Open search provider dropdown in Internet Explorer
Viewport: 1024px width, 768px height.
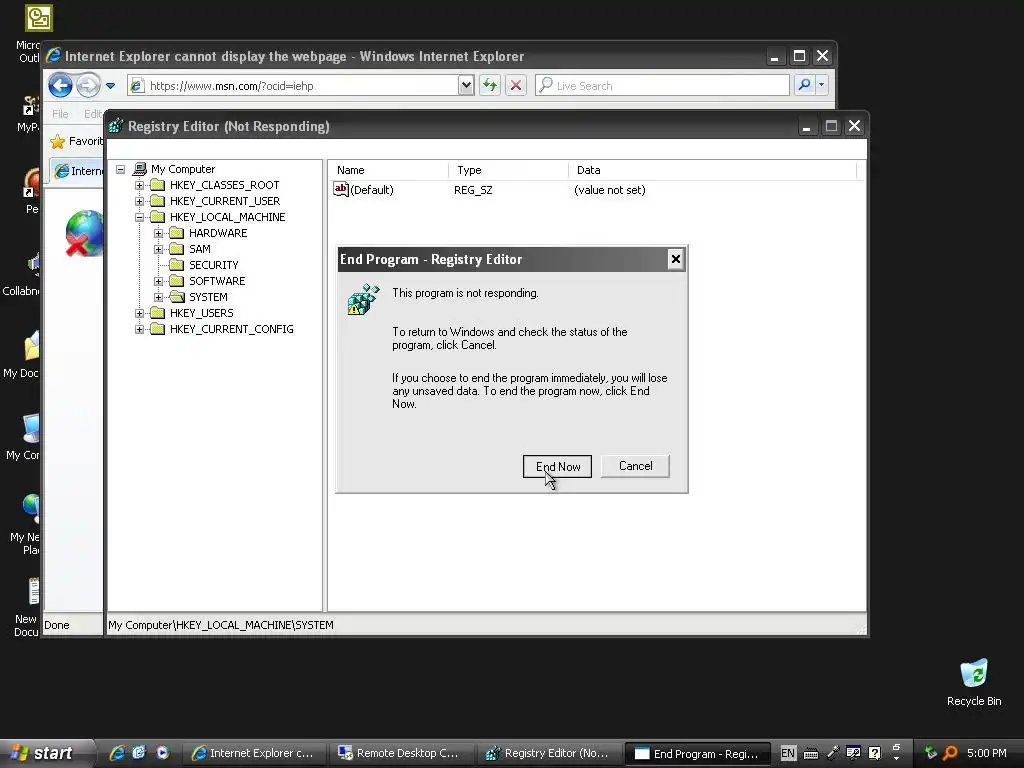point(822,85)
